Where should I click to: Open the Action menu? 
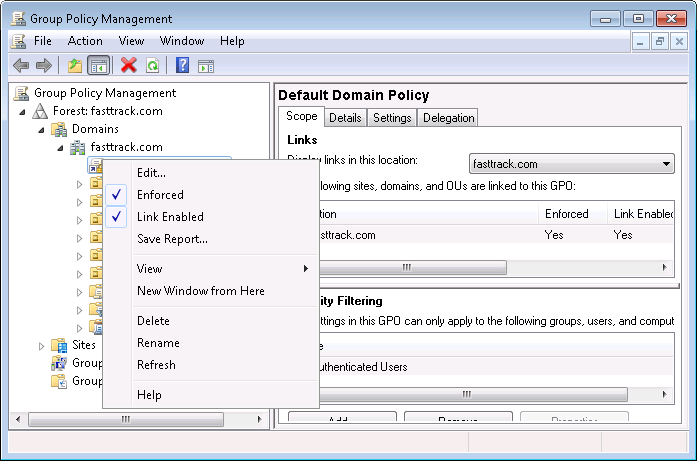click(x=85, y=41)
